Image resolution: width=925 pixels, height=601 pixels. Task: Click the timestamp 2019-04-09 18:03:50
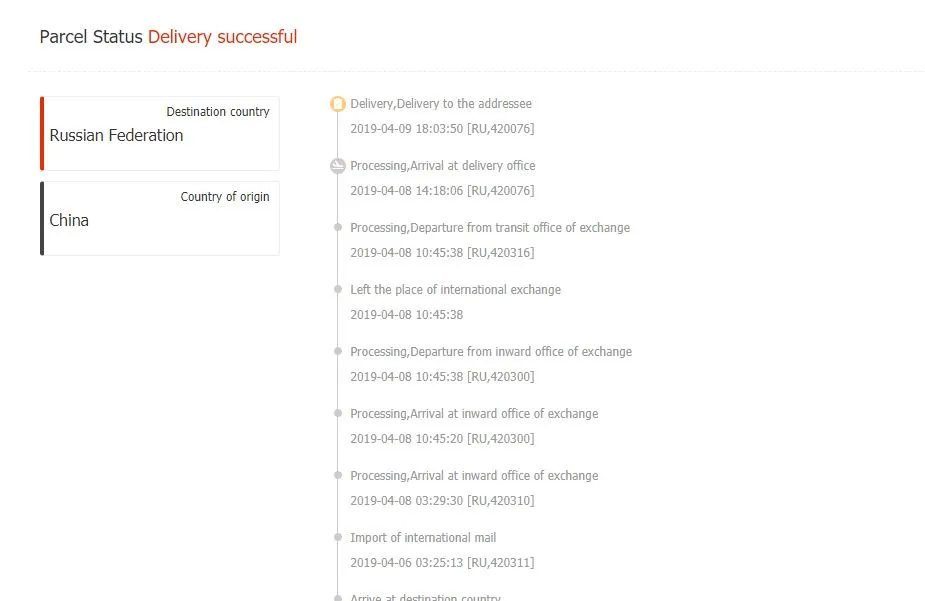(x=406, y=129)
